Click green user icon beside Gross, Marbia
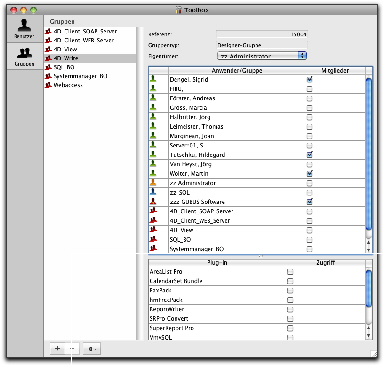The width and height of the screenshot is (387, 373). tap(153, 107)
